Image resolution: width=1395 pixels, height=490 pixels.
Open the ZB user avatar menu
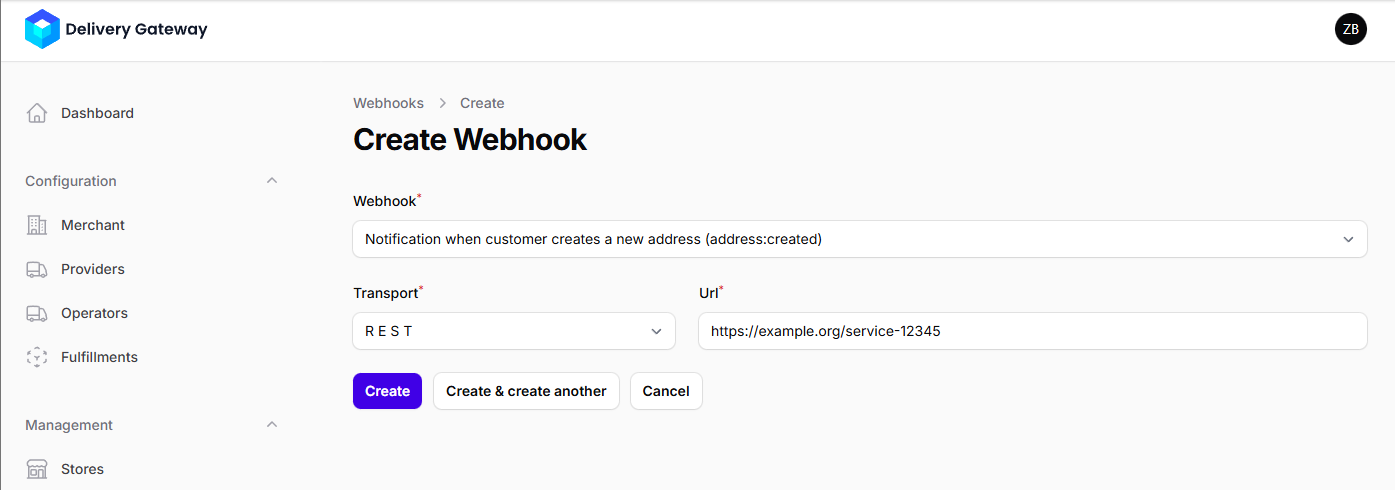click(1350, 29)
